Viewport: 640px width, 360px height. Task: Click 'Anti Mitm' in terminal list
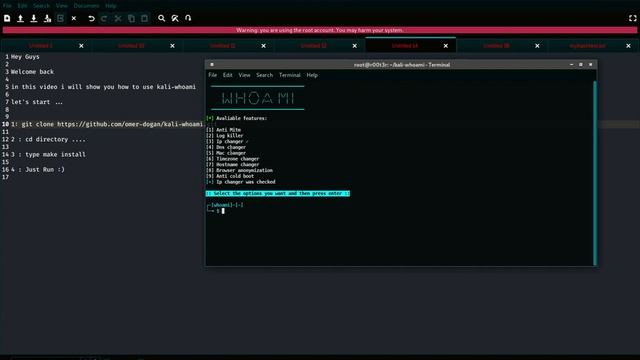[x=228, y=130]
